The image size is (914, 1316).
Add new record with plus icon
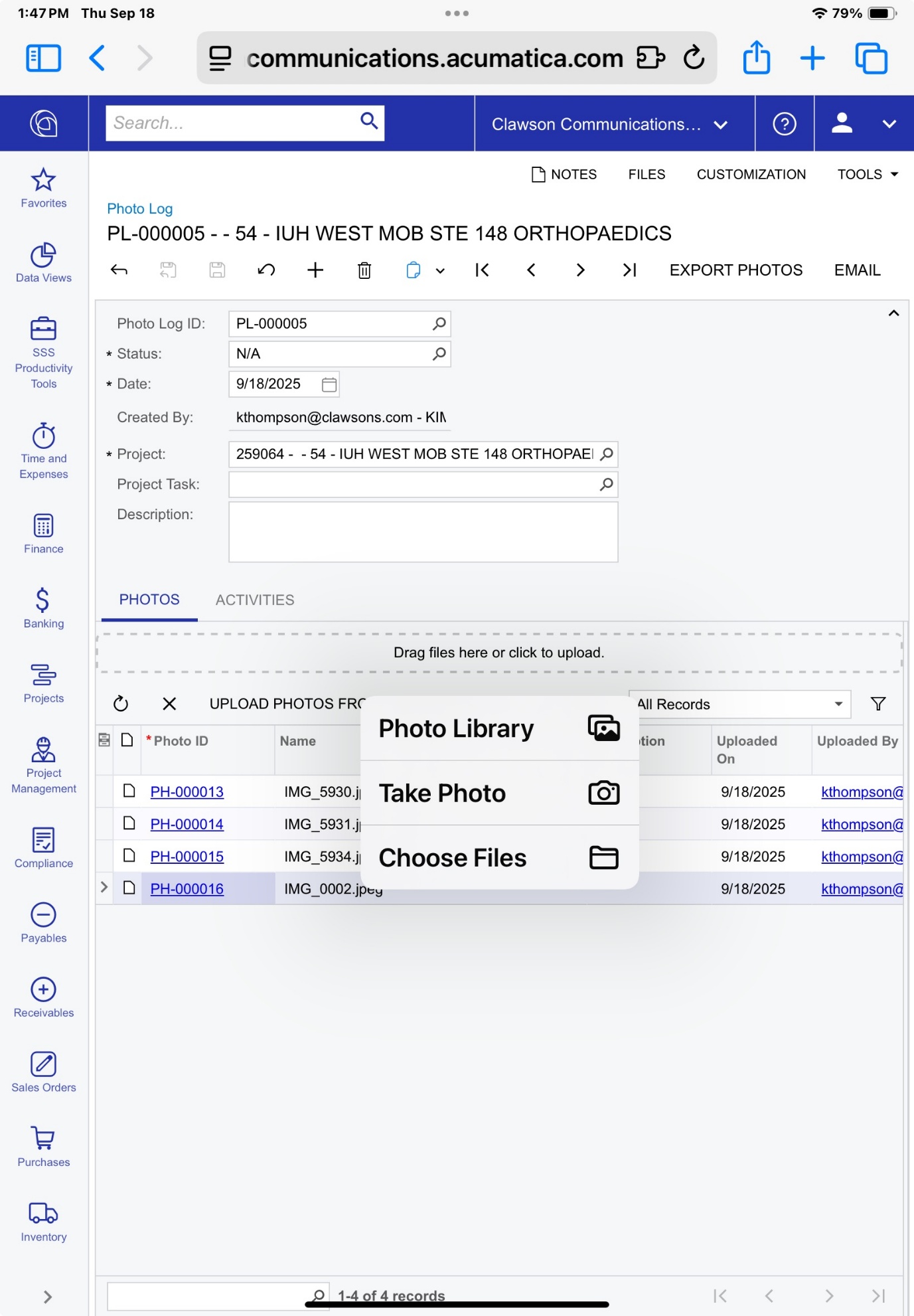315,270
